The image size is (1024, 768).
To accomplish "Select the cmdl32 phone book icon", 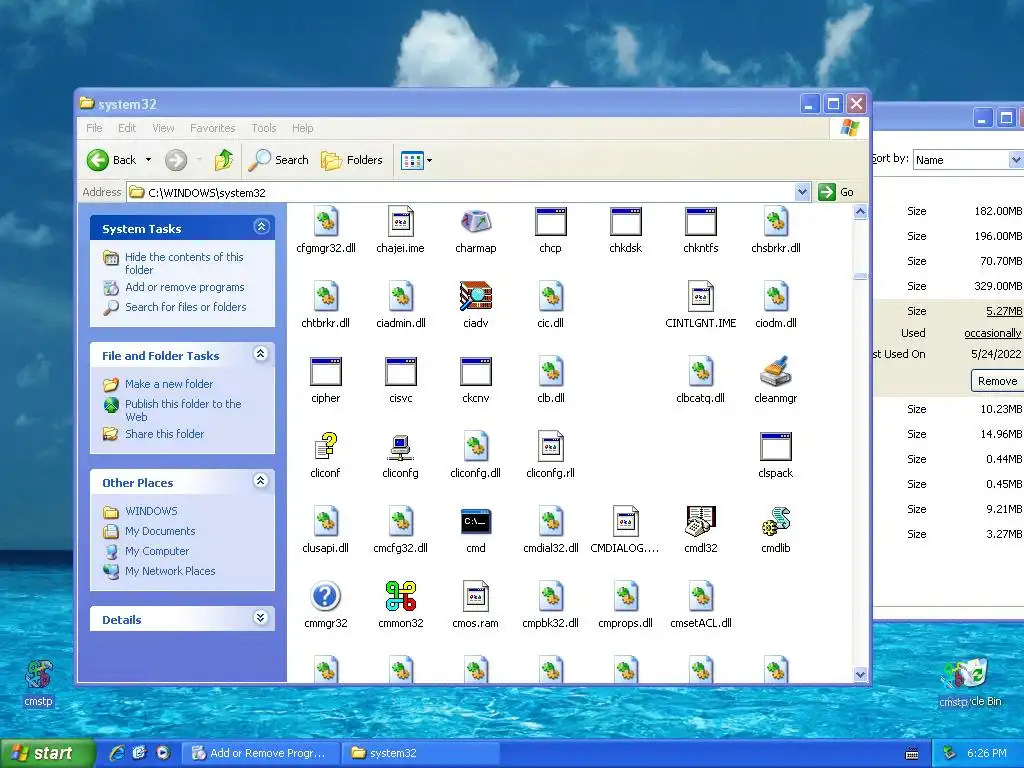I will pyautogui.click(x=701, y=522).
